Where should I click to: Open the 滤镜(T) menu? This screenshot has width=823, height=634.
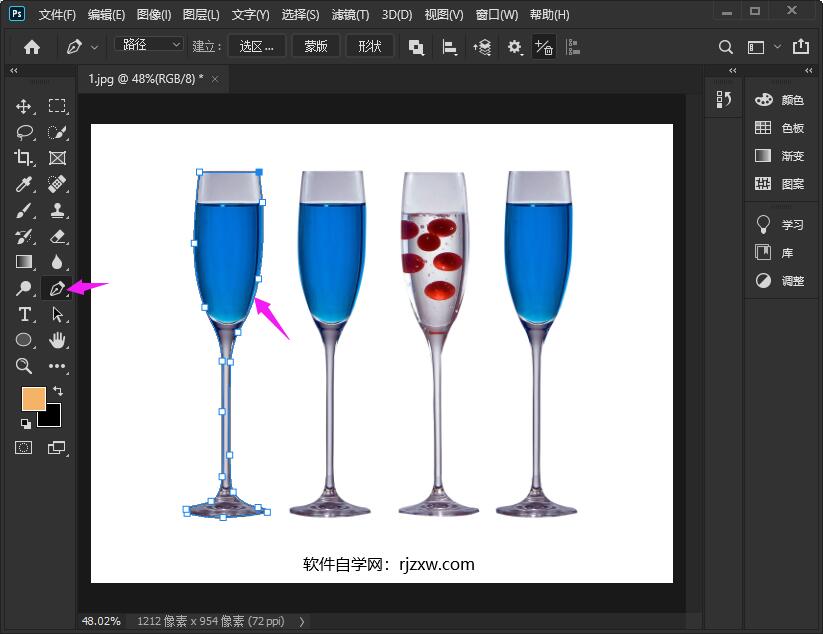[350, 15]
